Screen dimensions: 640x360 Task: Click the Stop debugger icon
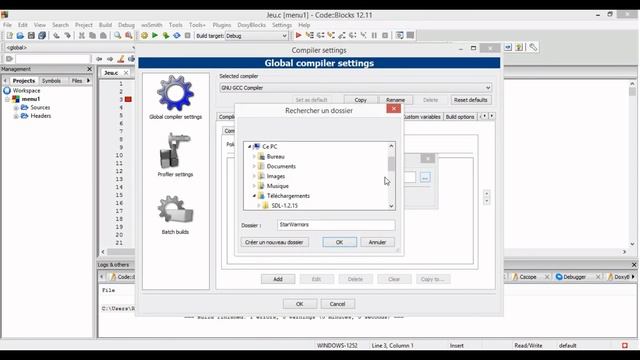[x=385, y=36]
